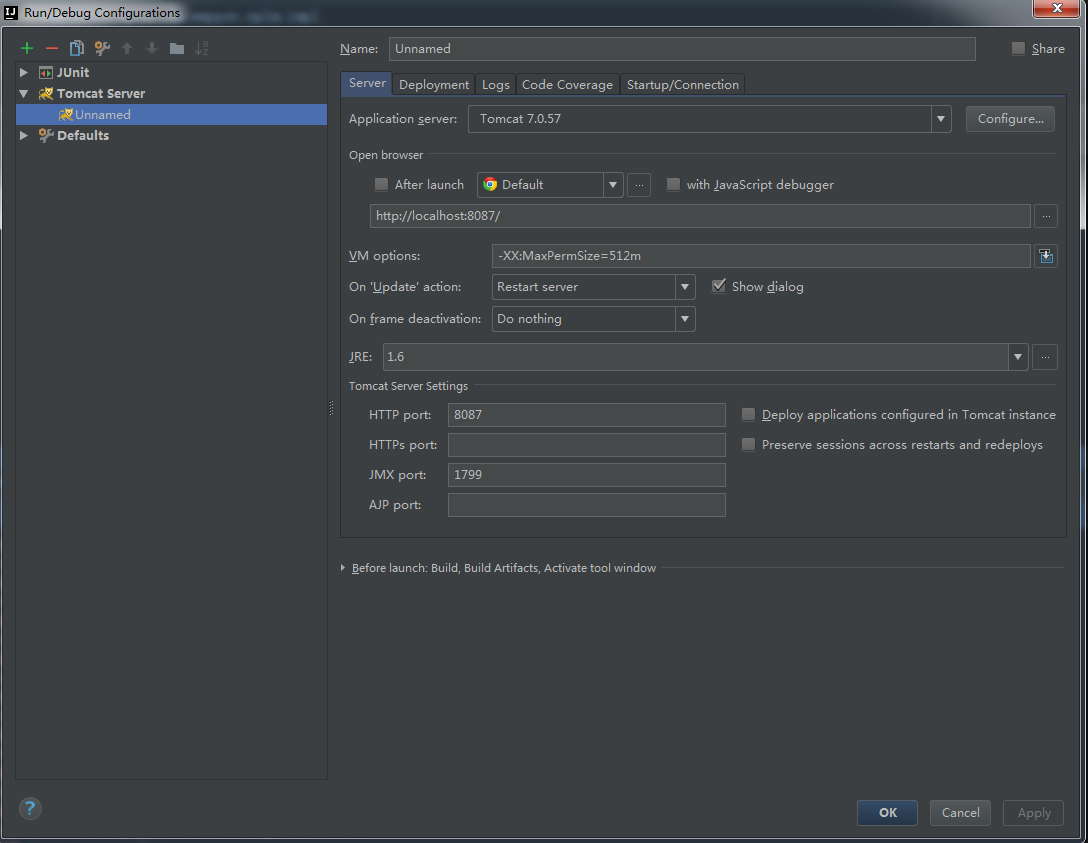The image size is (1088, 843).
Task: Switch to the Logs tab
Action: 495,85
